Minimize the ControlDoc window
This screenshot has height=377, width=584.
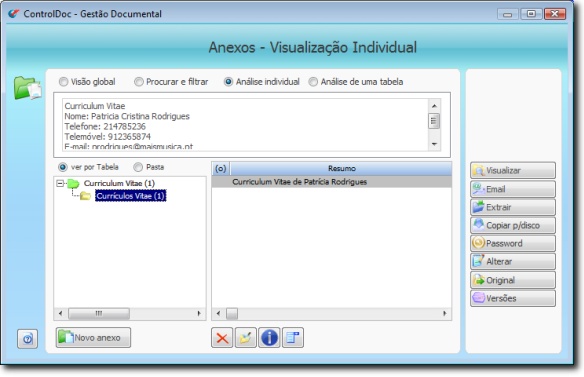[507, 14]
